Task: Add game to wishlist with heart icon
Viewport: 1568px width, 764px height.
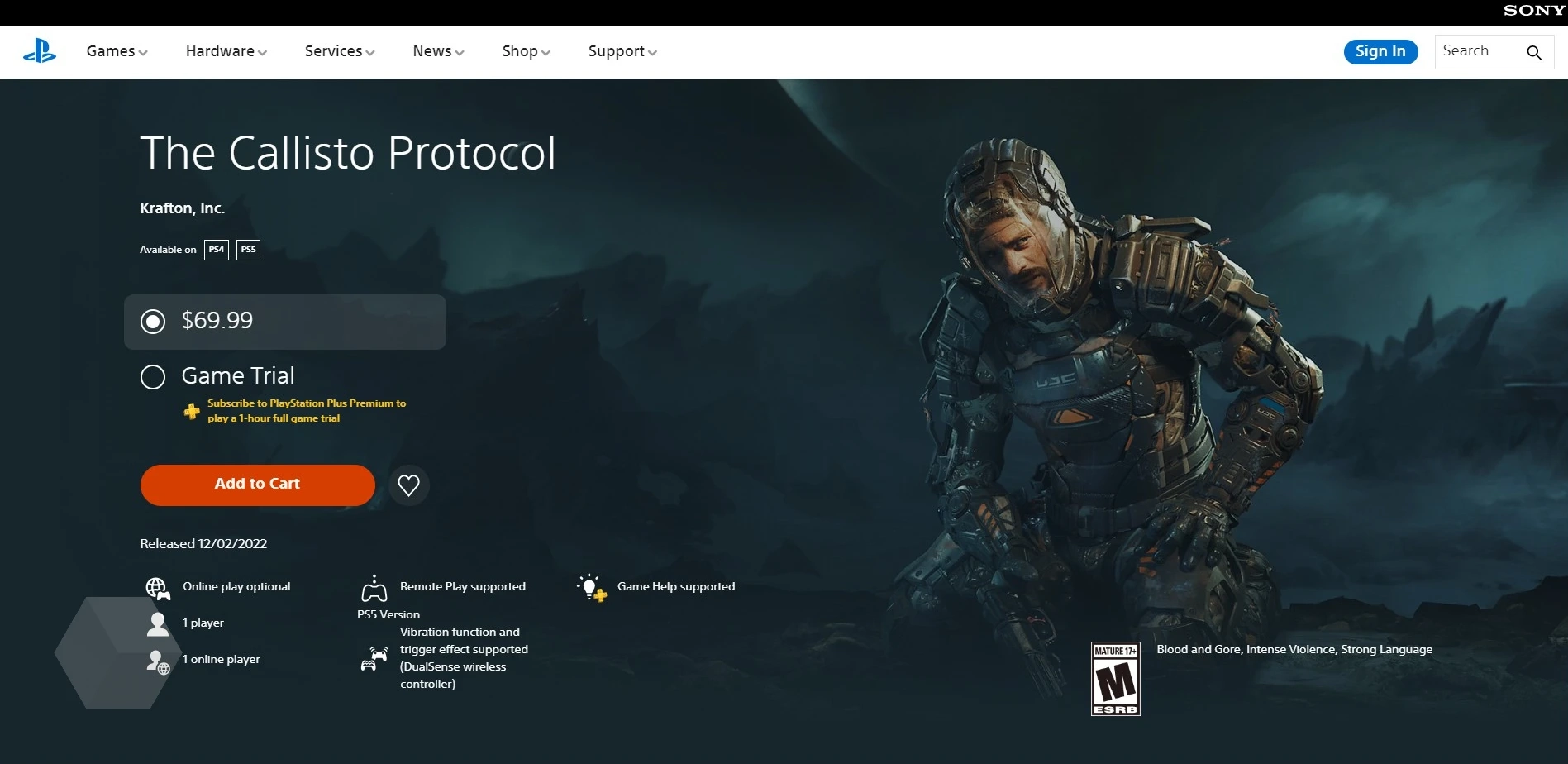Action: tap(408, 485)
